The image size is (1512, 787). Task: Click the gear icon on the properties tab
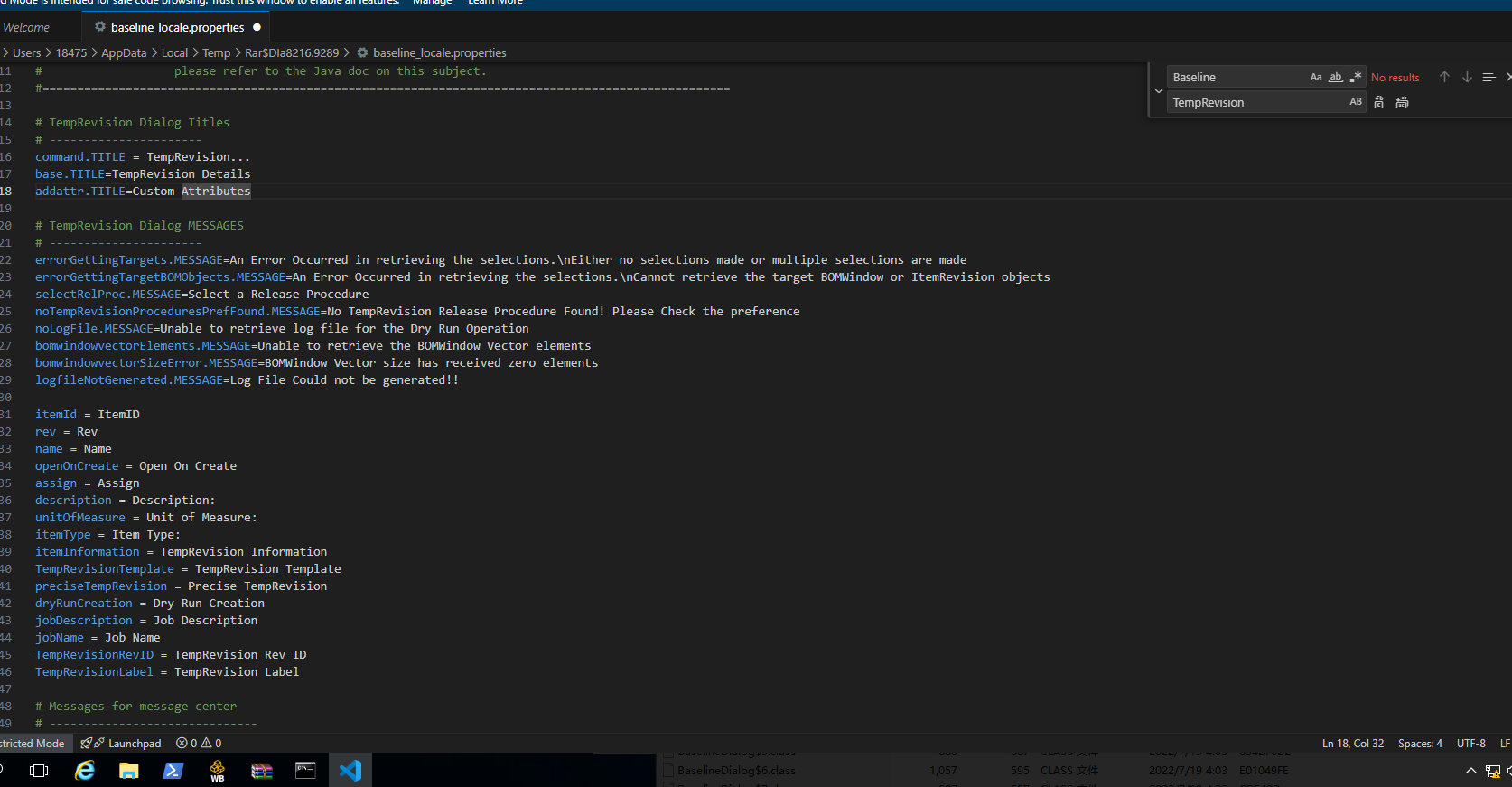(x=100, y=27)
